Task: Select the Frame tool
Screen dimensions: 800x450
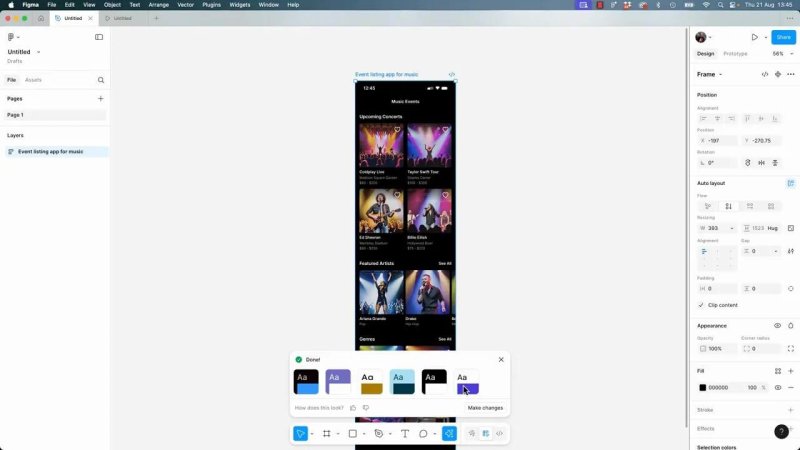Action: click(327, 434)
